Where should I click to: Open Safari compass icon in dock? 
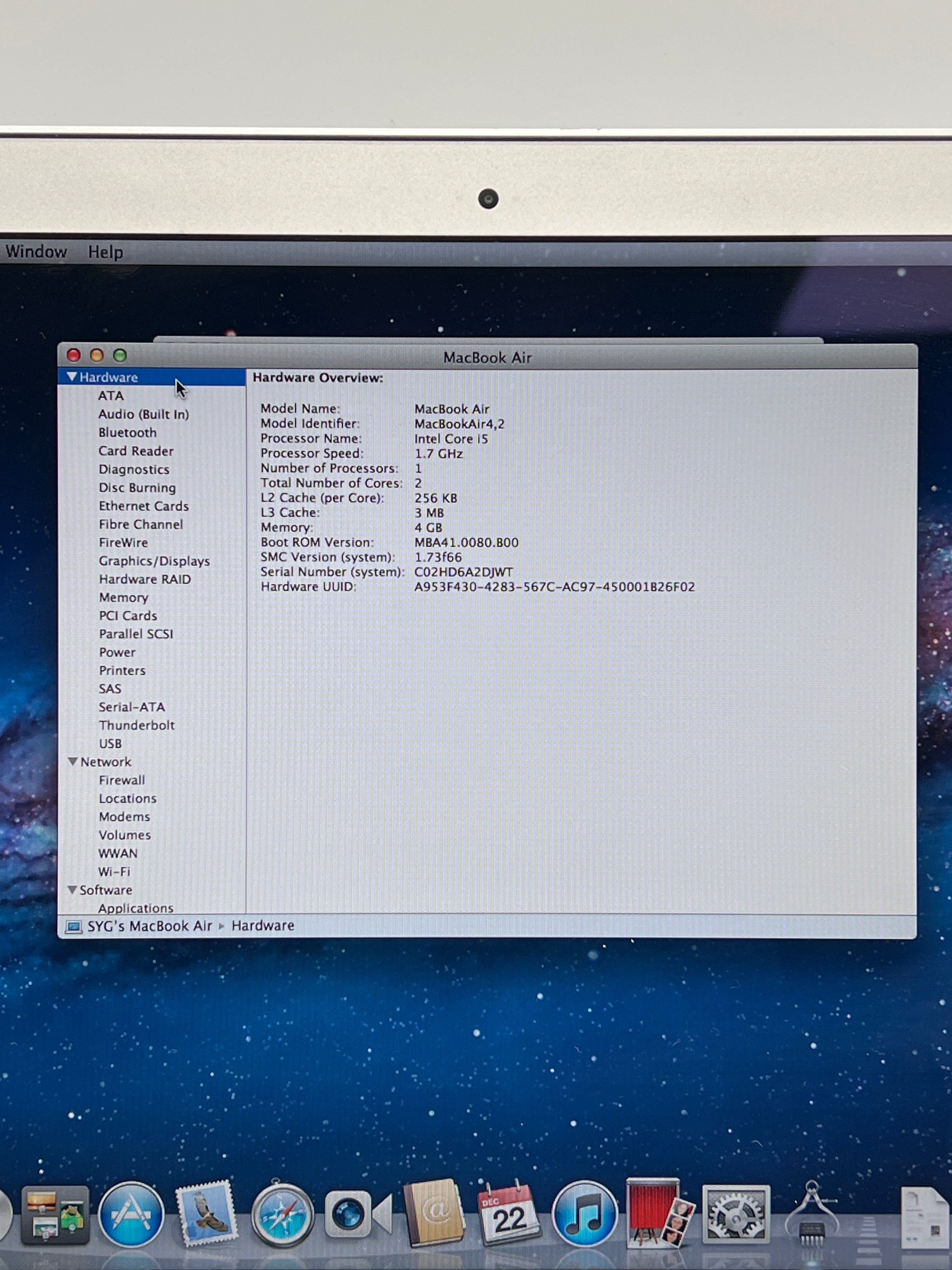point(282,1214)
